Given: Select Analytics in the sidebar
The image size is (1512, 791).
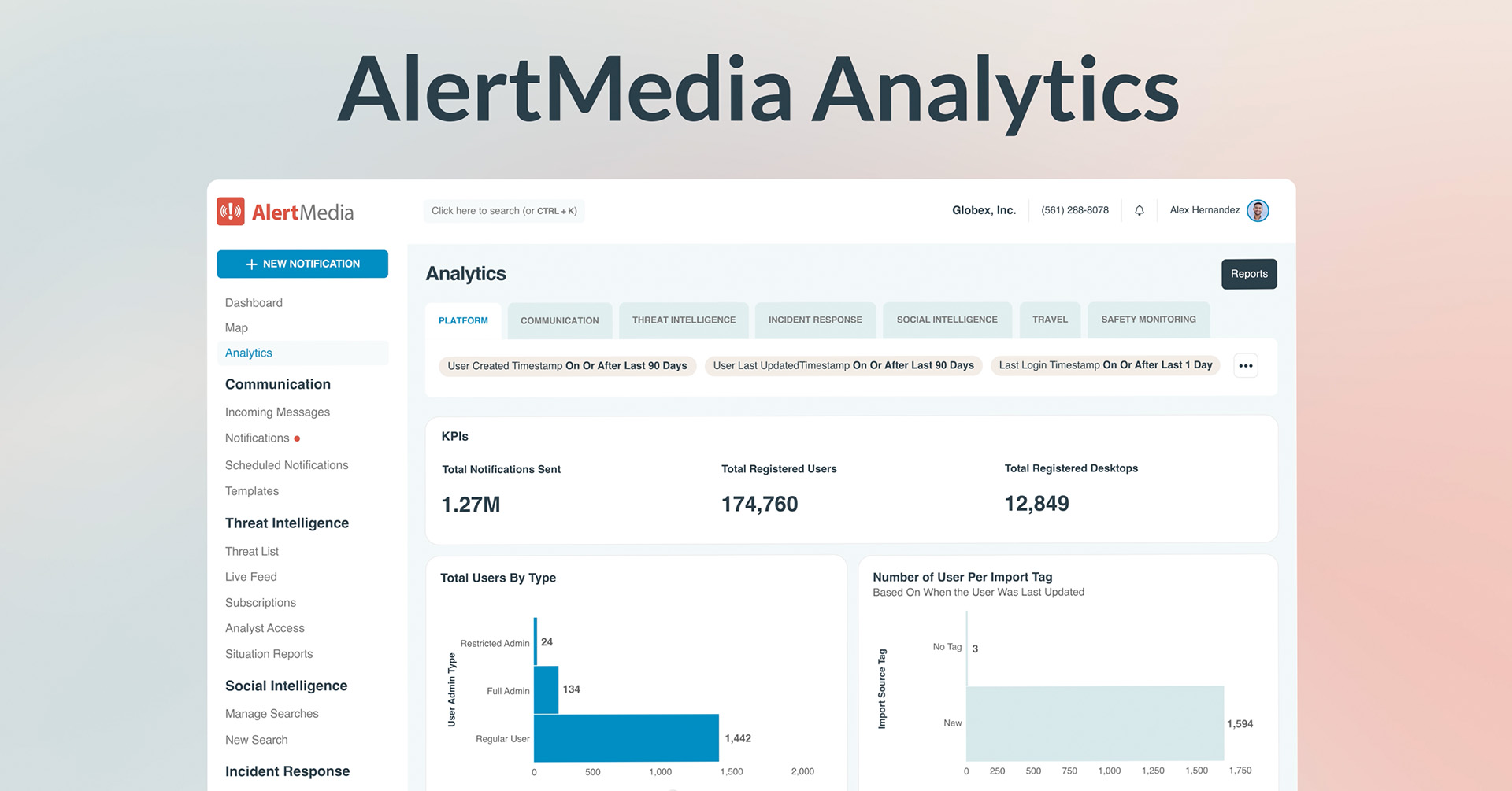Looking at the screenshot, I should click(302, 353).
